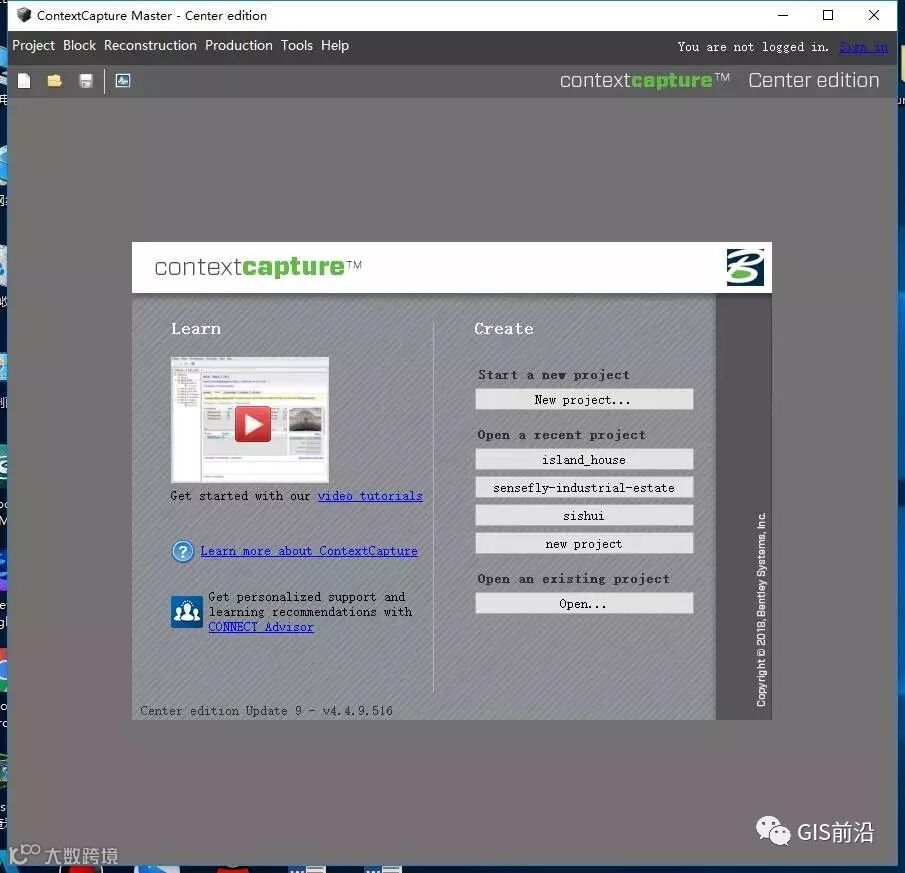Play the video tutorial thumbnail

[250, 419]
